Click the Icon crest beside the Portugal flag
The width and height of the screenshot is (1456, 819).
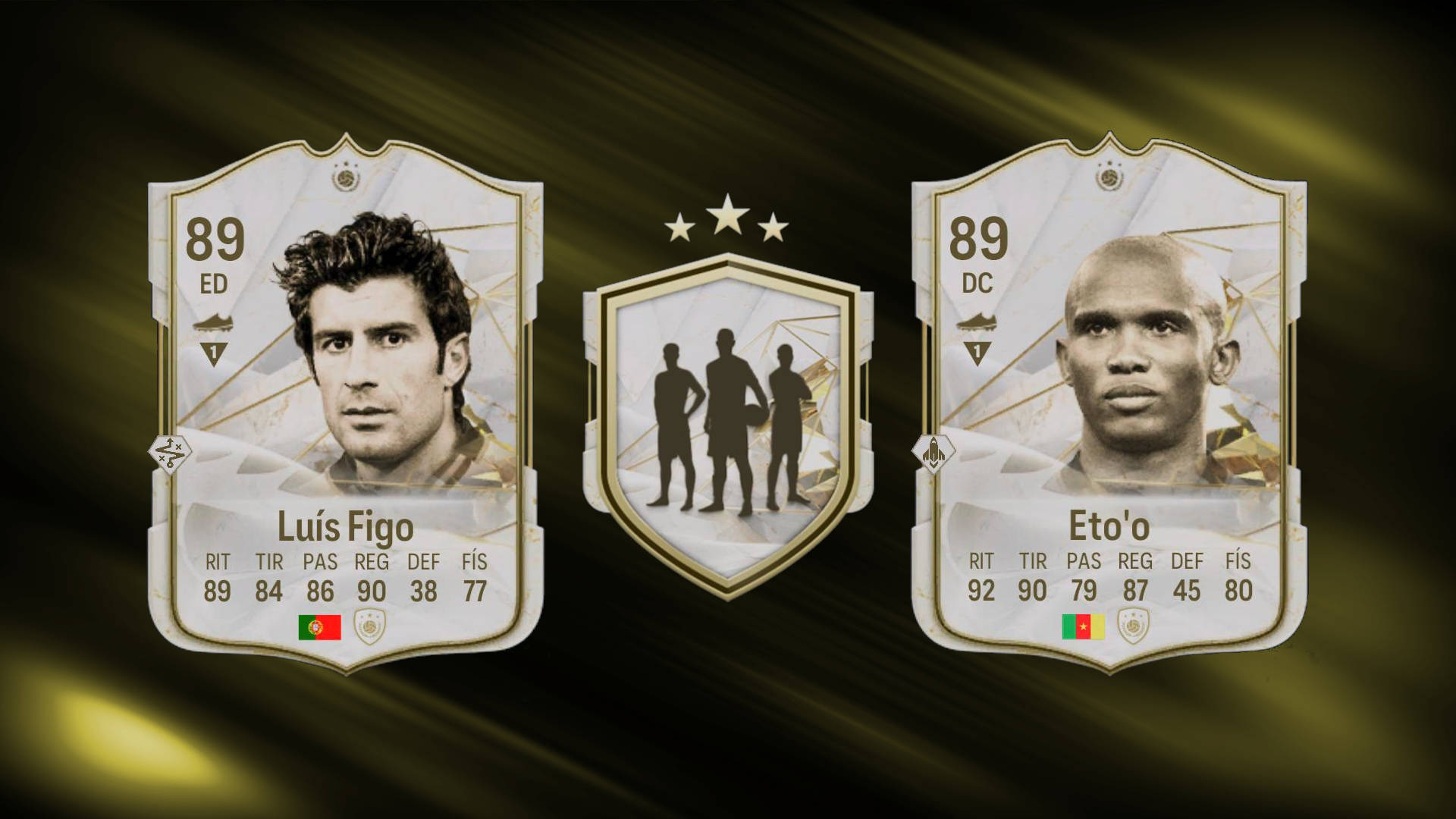coord(370,627)
